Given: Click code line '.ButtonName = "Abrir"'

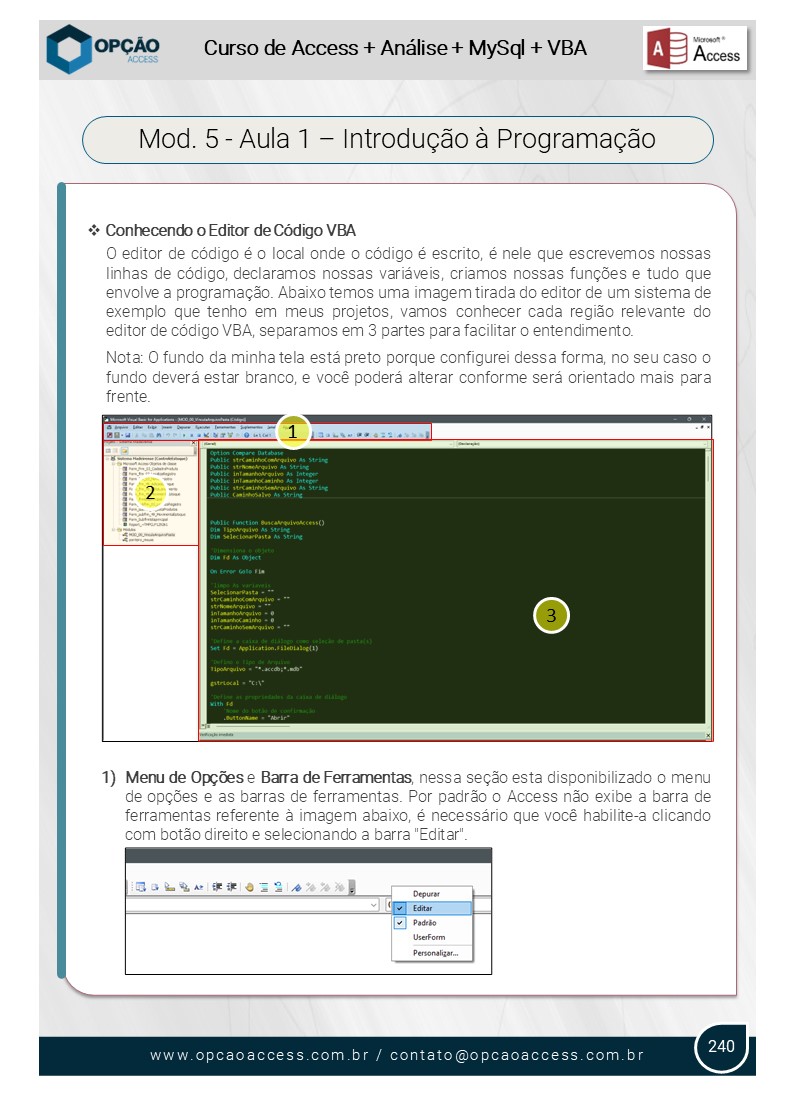Looking at the screenshot, I should [x=257, y=718].
